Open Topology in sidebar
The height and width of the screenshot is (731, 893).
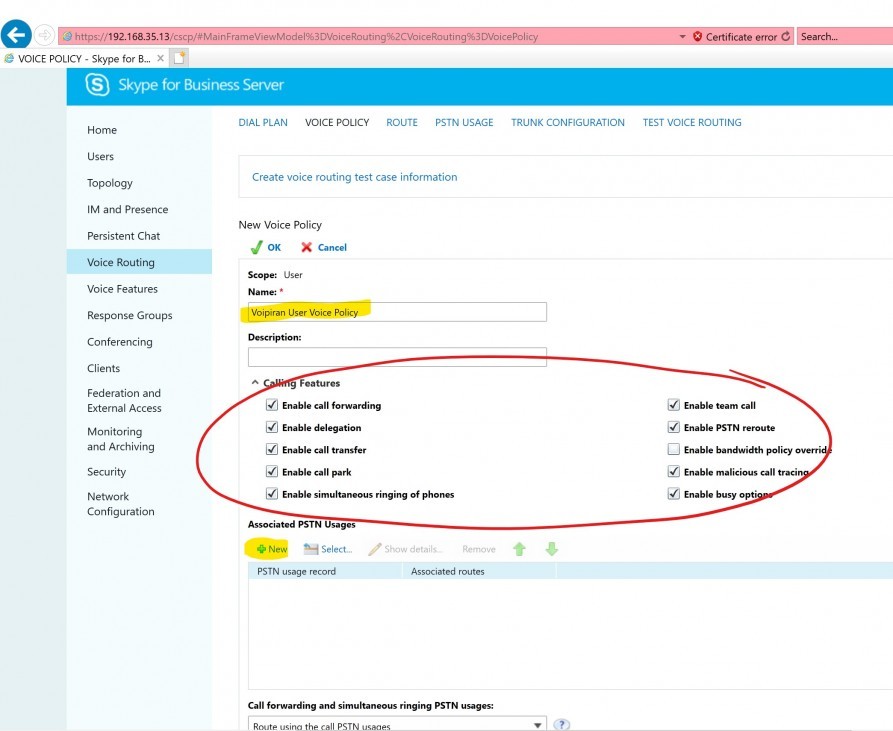[110, 183]
